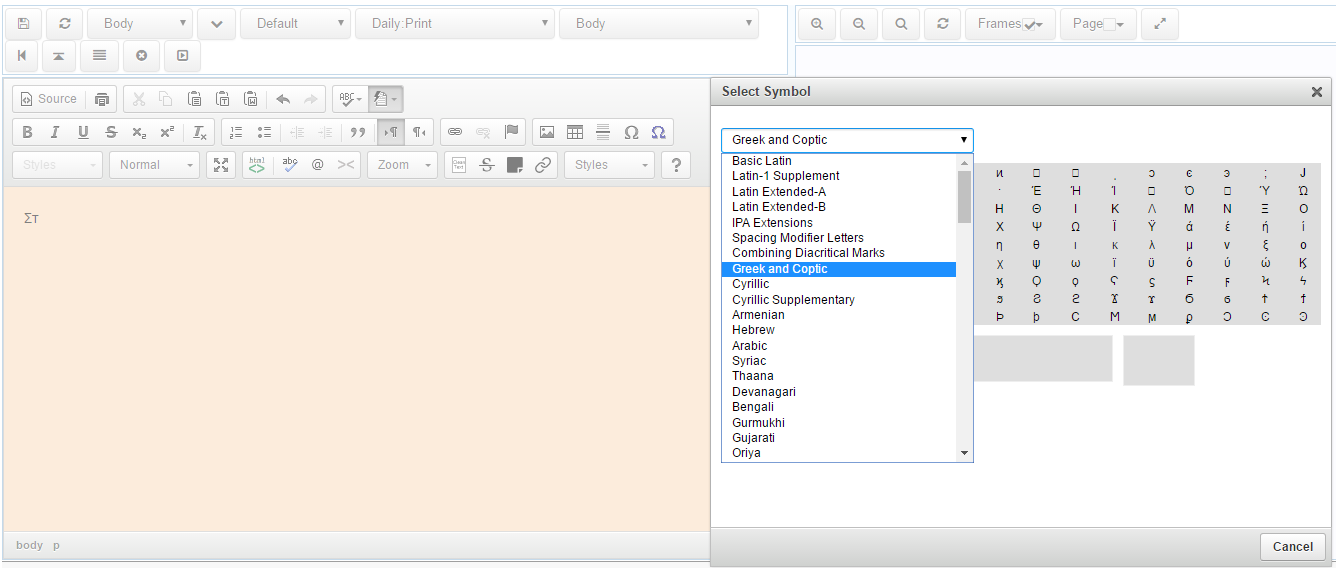Viewport: 1336px width, 568px height.
Task: Toggle Subscript formatting
Action: (139, 132)
